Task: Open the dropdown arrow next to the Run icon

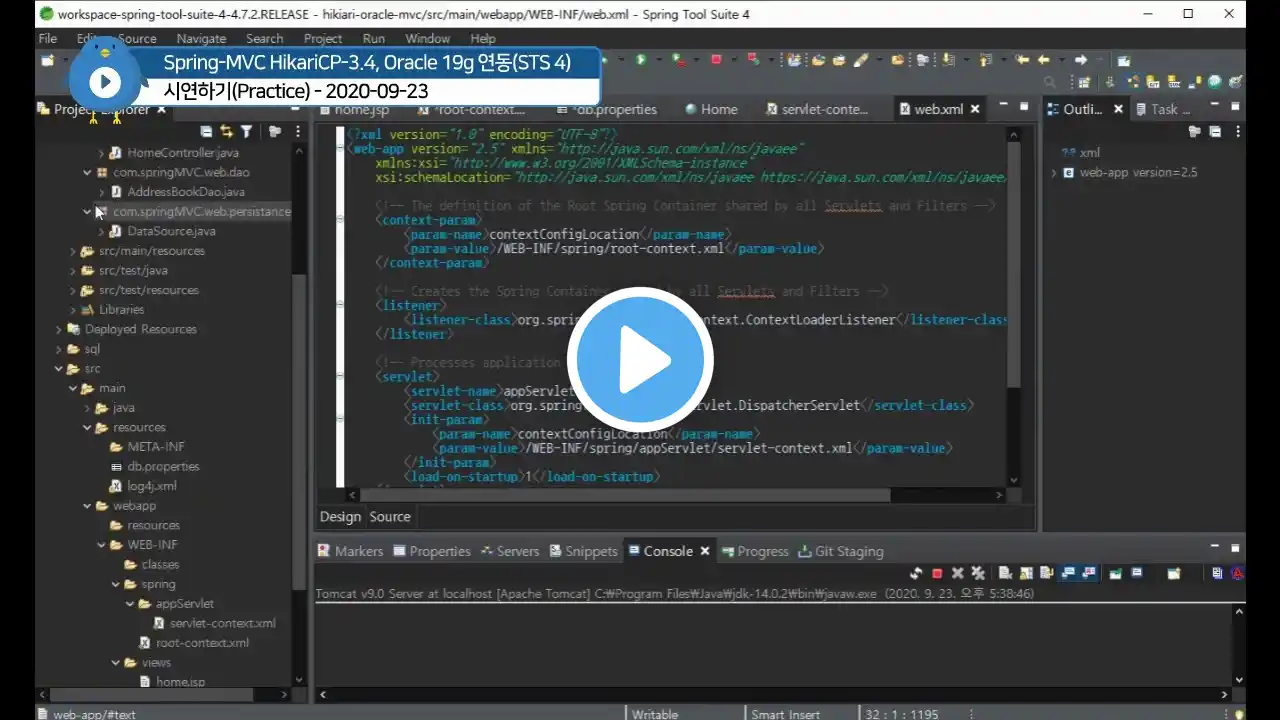Action: click(658, 60)
